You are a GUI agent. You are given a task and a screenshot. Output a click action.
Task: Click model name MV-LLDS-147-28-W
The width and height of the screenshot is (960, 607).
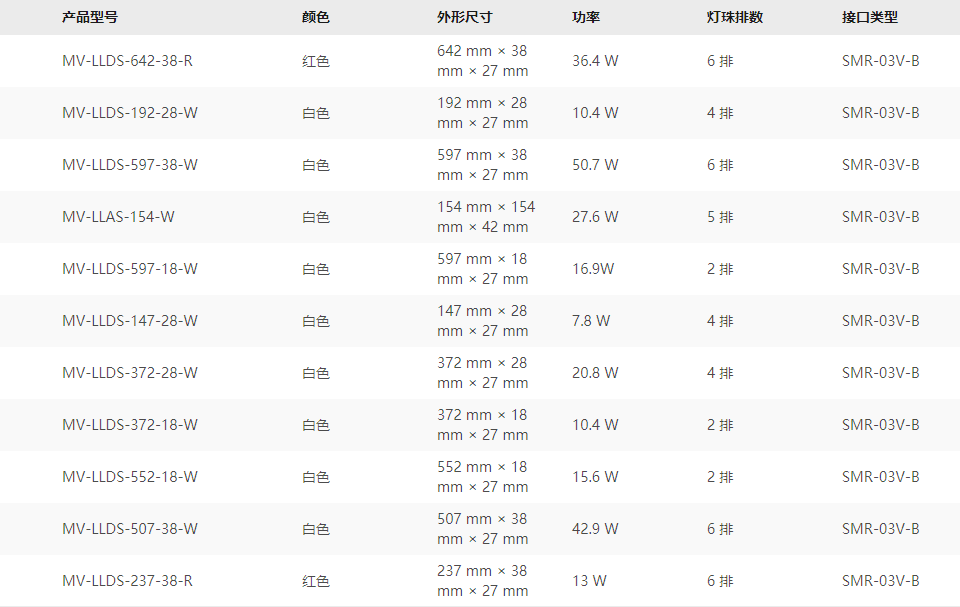[x=130, y=321]
